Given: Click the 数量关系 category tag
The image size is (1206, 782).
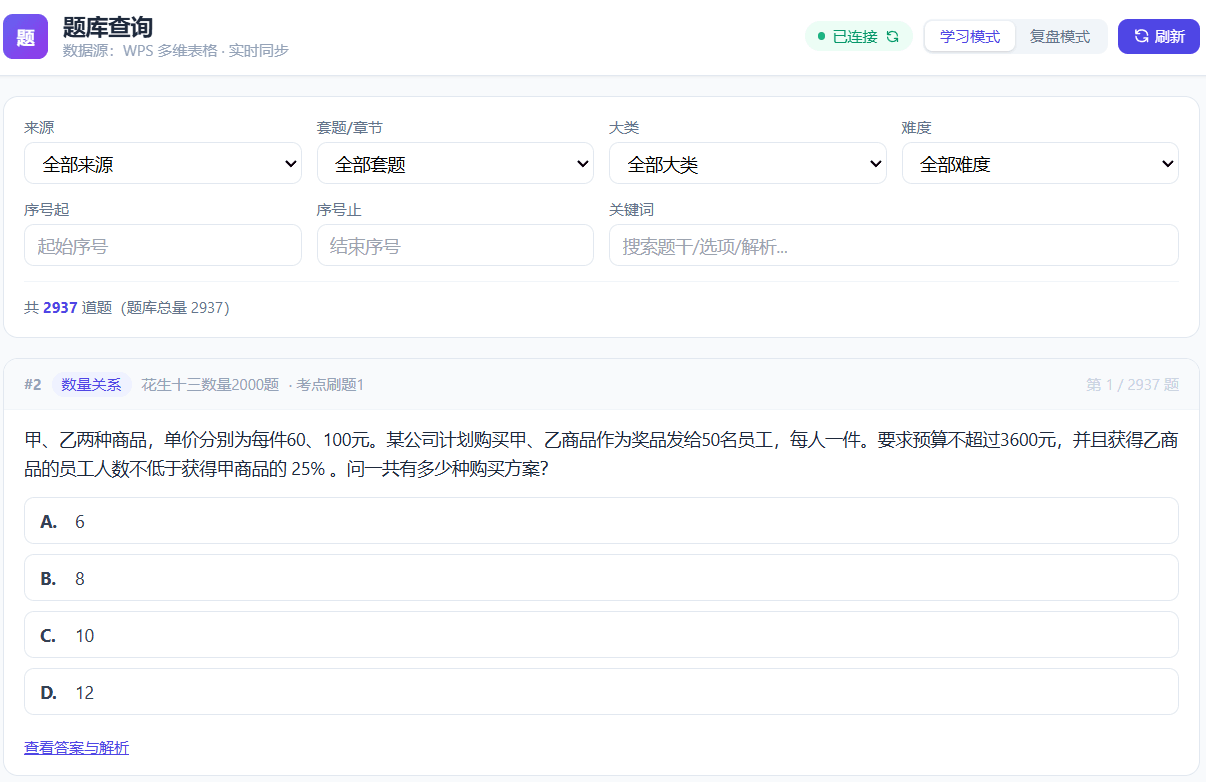Looking at the screenshot, I should point(92,385).
